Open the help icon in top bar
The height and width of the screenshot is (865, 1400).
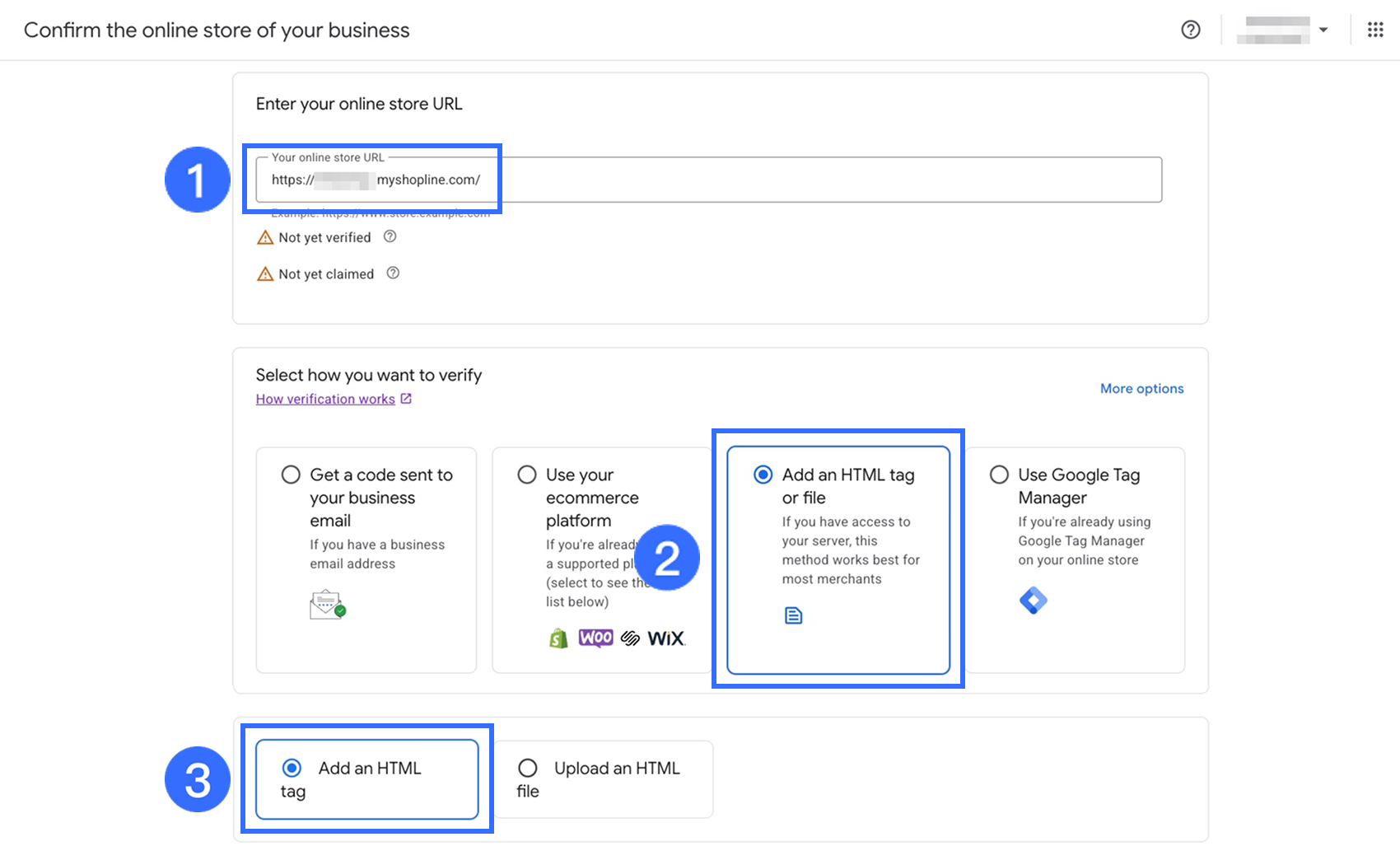click(1190, 30)
